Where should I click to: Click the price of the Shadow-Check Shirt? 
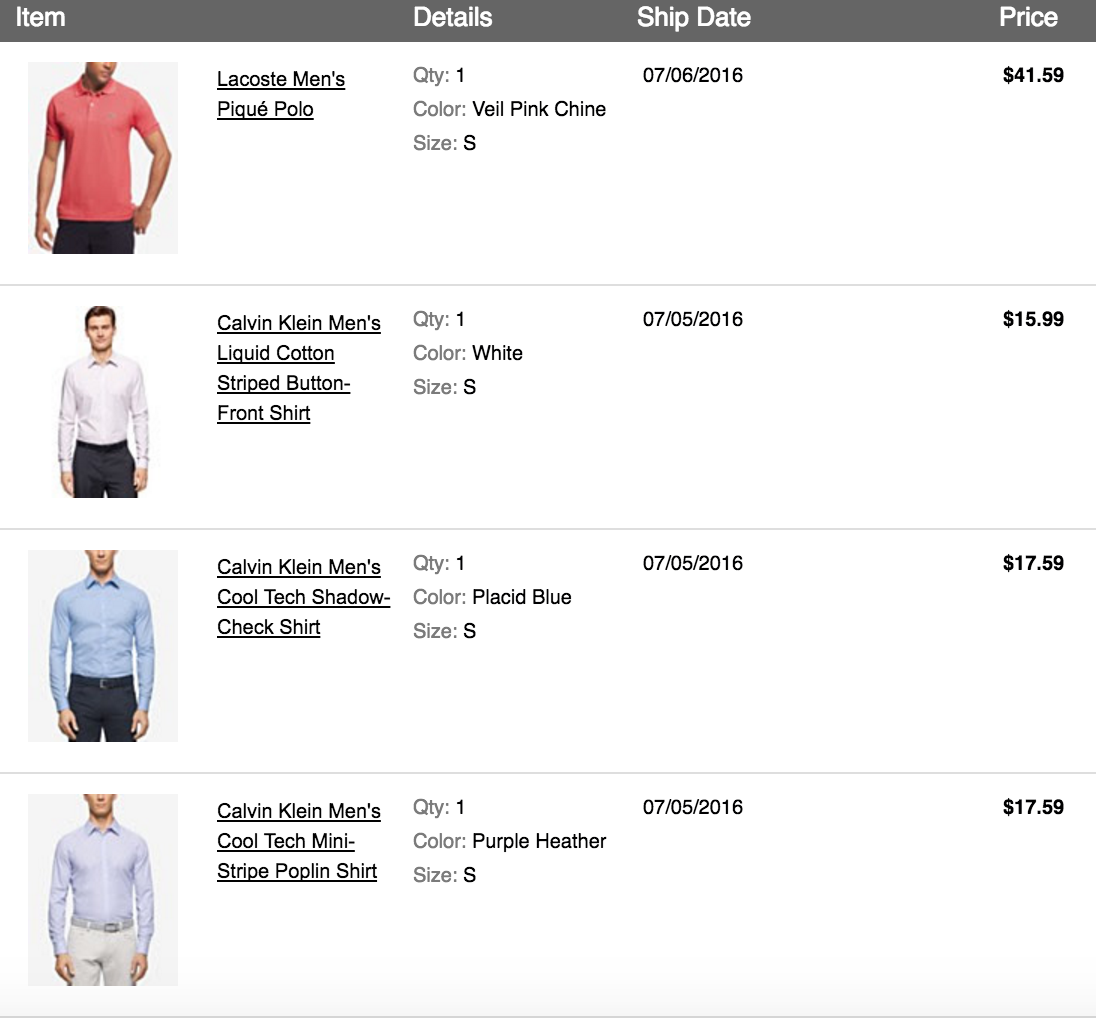coord(1033,563)
